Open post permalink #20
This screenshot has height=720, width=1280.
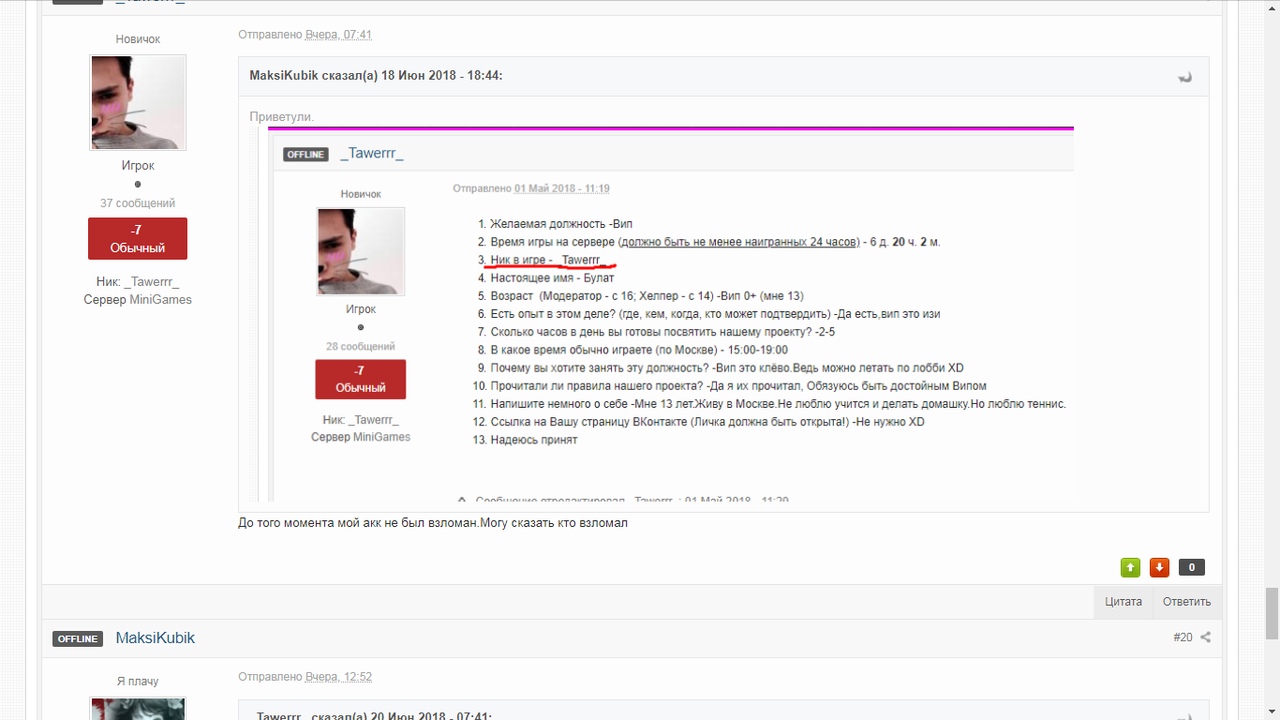[x=1183, y=637]
